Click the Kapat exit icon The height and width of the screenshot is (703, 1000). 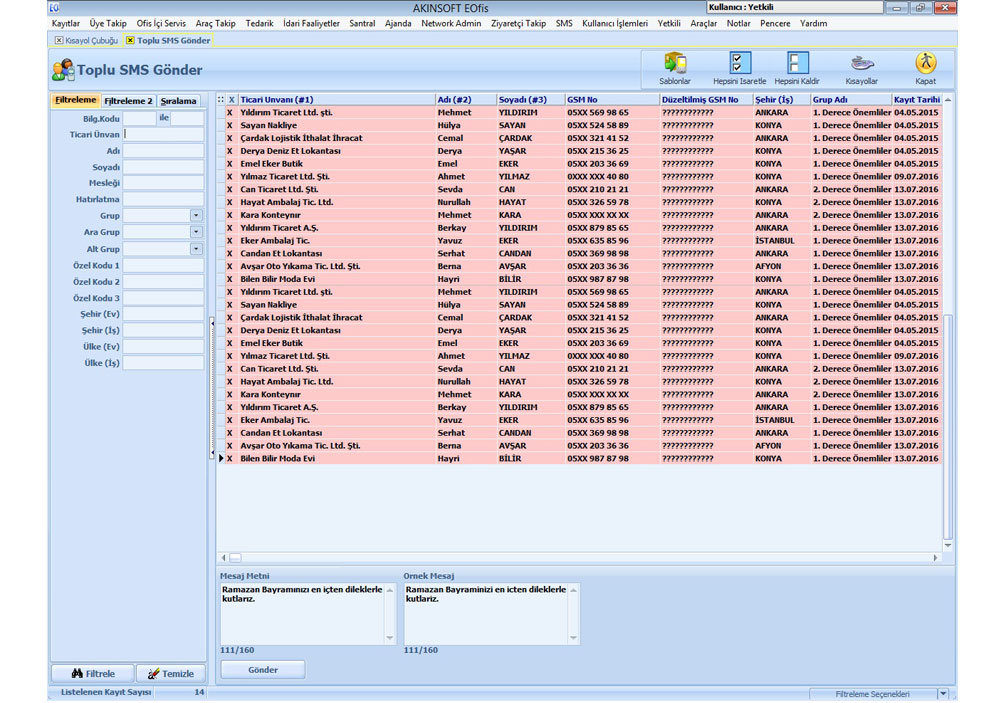pyautogui.click(x=925, y=68)
